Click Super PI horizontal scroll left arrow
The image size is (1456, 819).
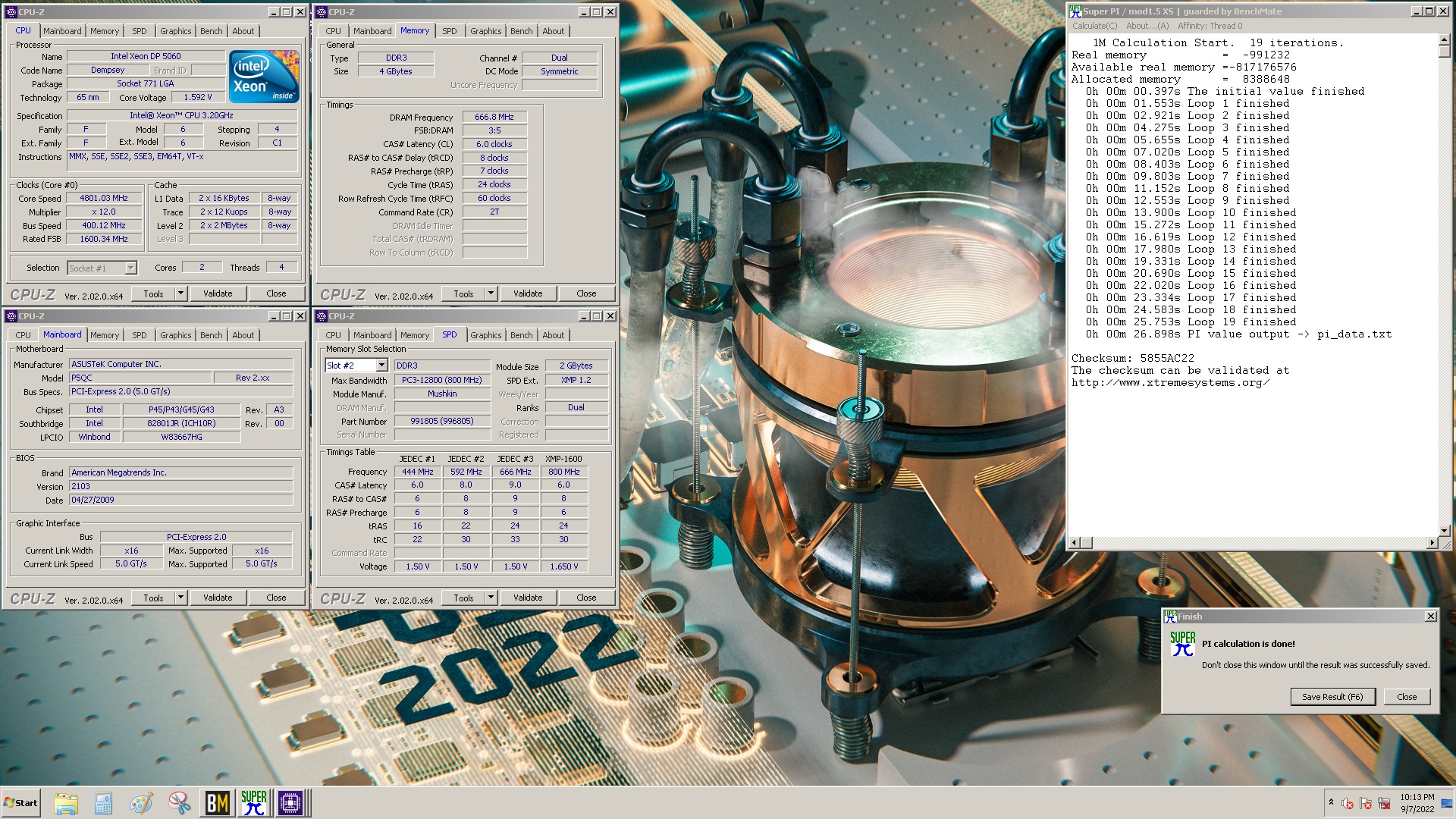coord(1075,543)
